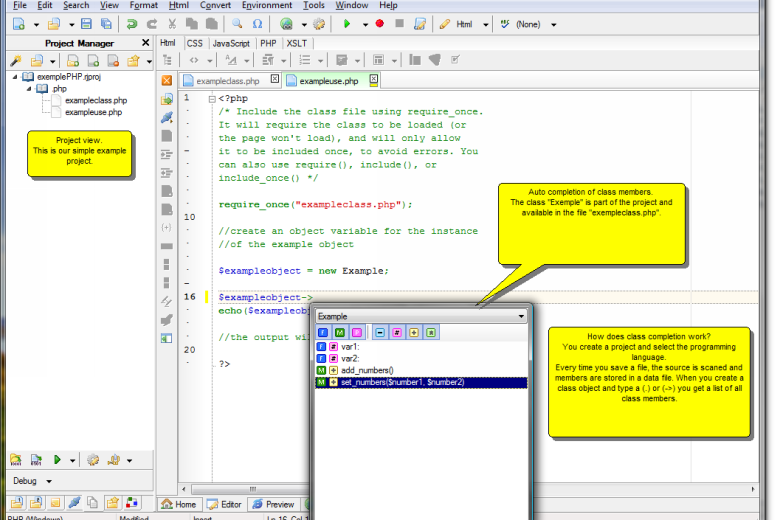Click the wand icon in Project Manager toolbar
The height and width of the screenshot is (520, 780).
[15, 61]
